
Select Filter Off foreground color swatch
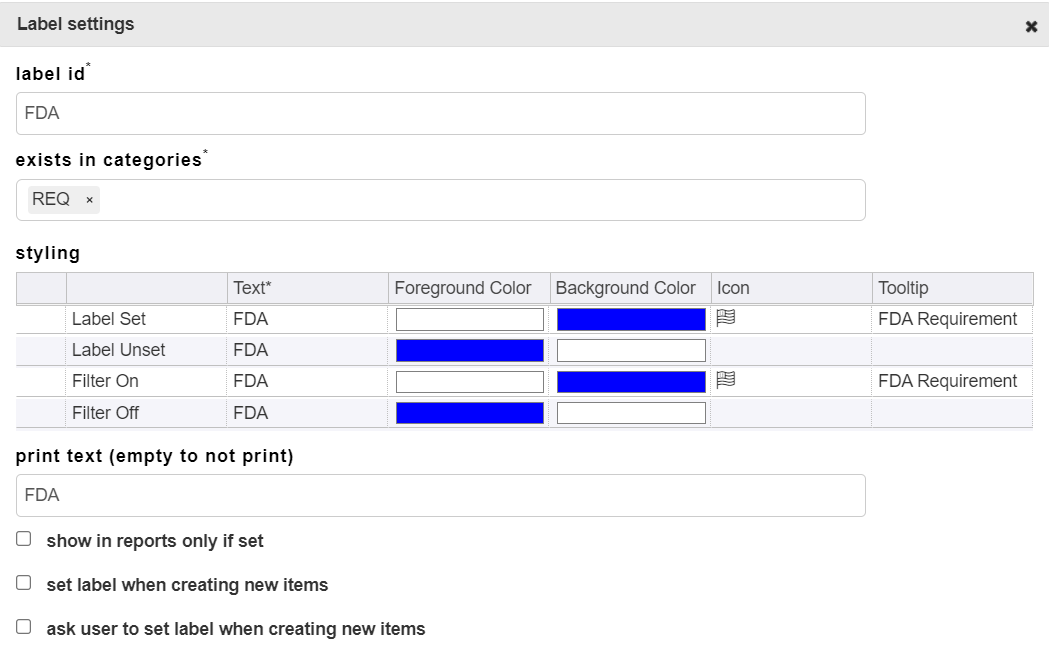470,413
